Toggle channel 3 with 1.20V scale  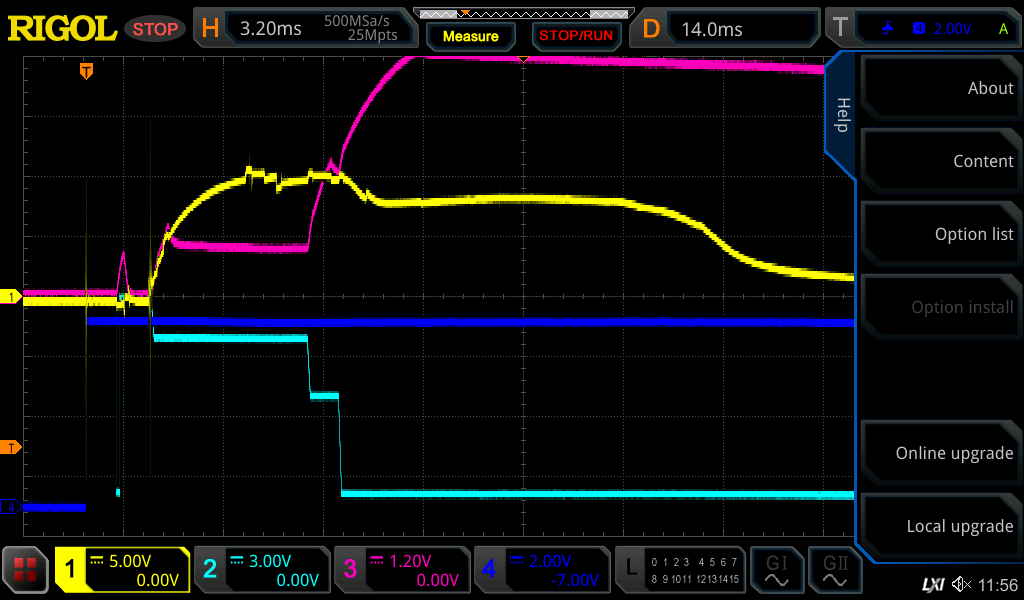click(x=401, y=570)
